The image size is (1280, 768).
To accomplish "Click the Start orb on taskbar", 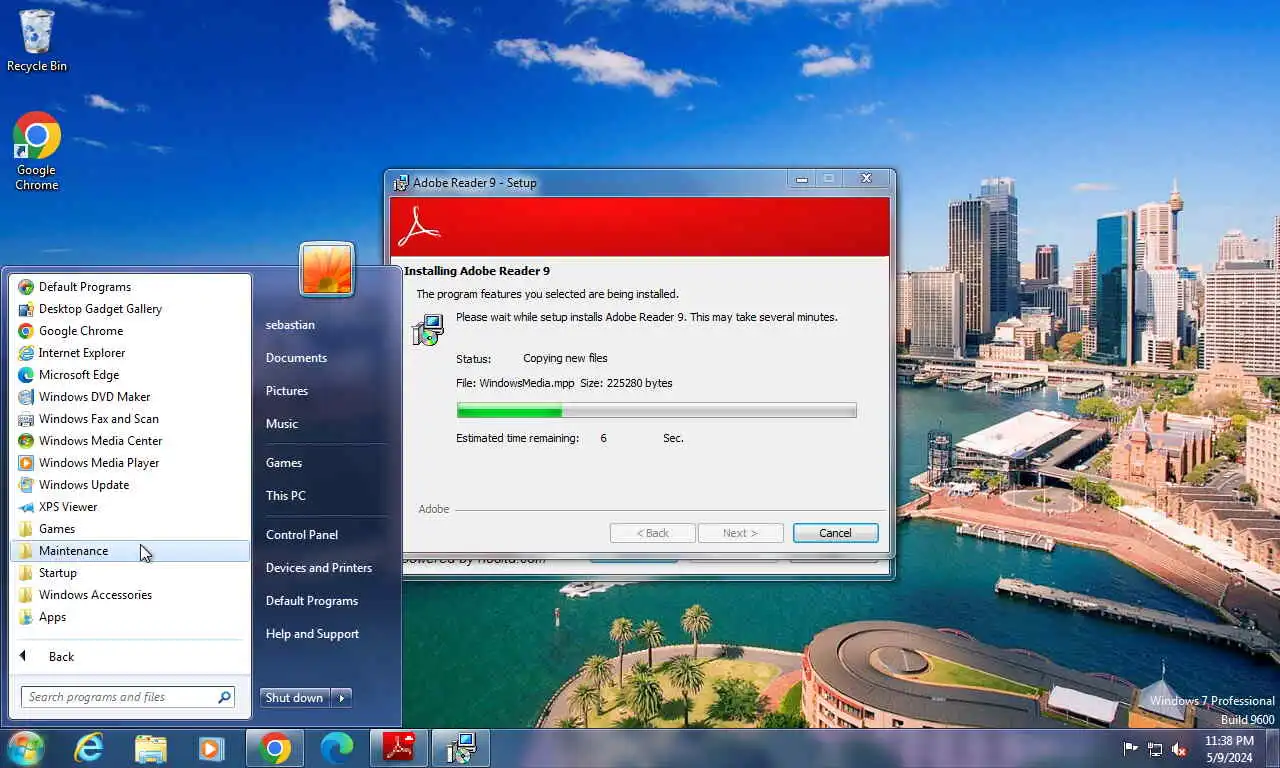I will [x=25, y=748].
